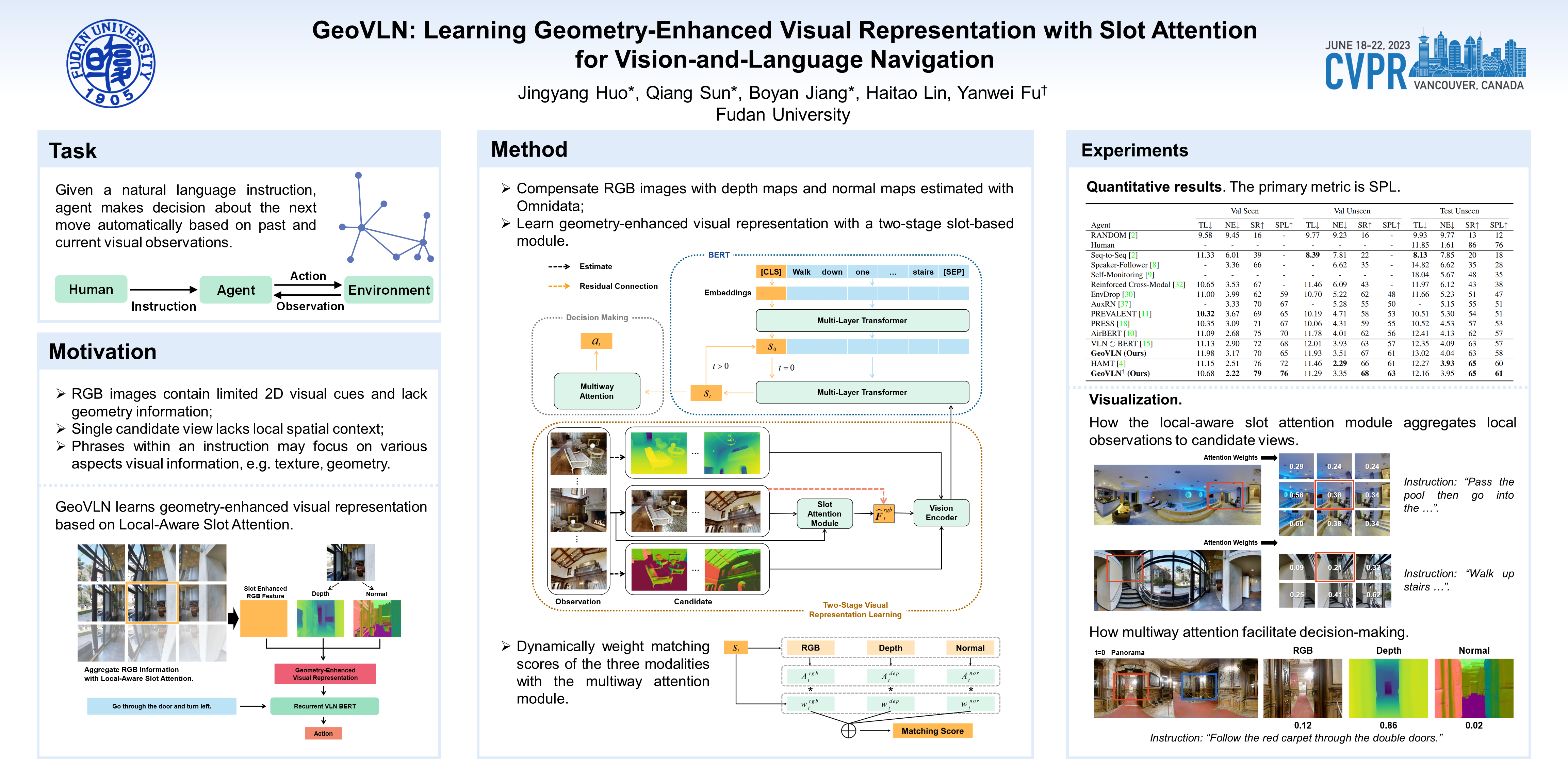Click the Motivation section heading
The width and height of the screenshot is (1568, 784).
[x=102, y=352]
